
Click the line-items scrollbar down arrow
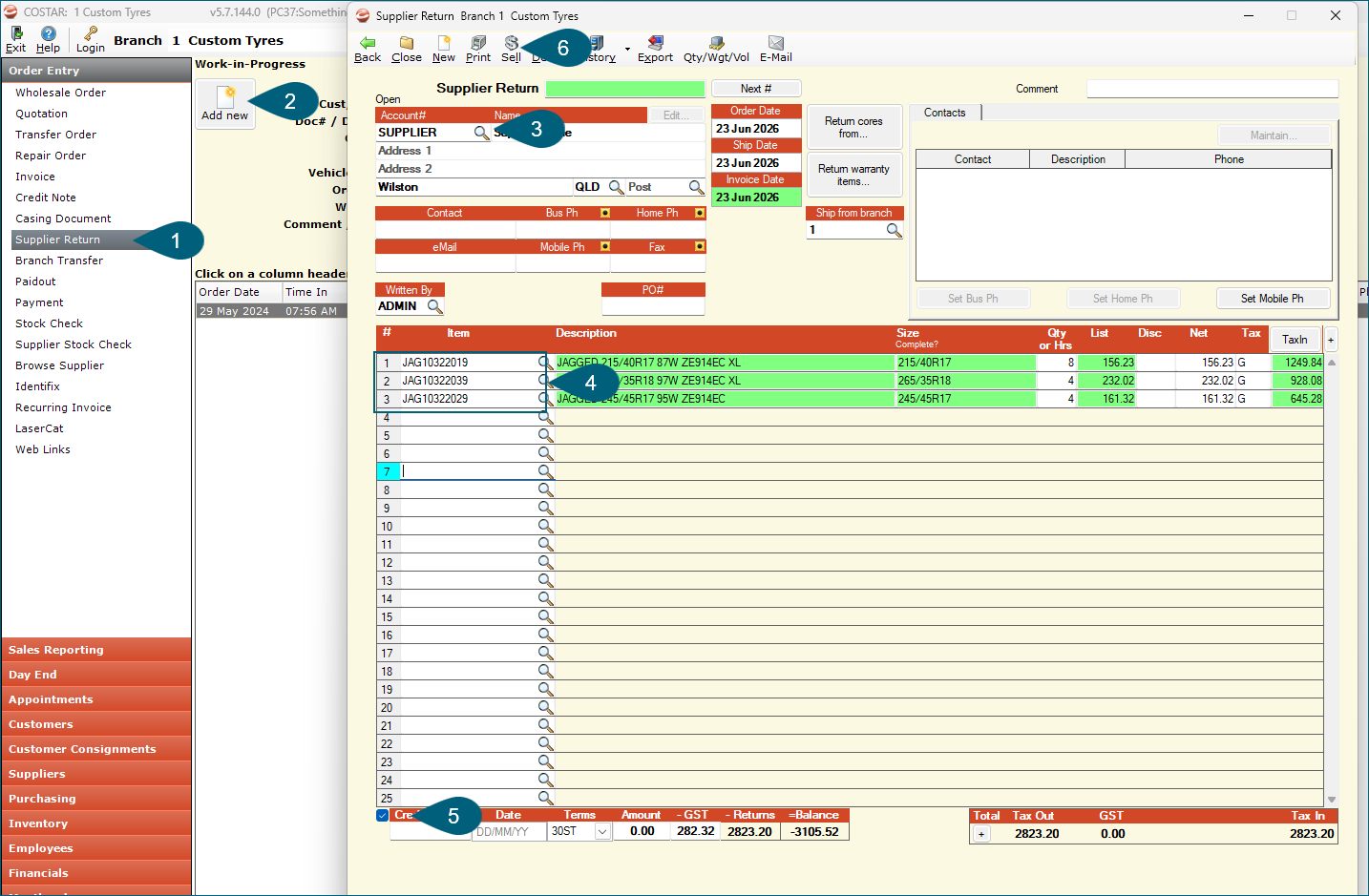coord(1332,800)
